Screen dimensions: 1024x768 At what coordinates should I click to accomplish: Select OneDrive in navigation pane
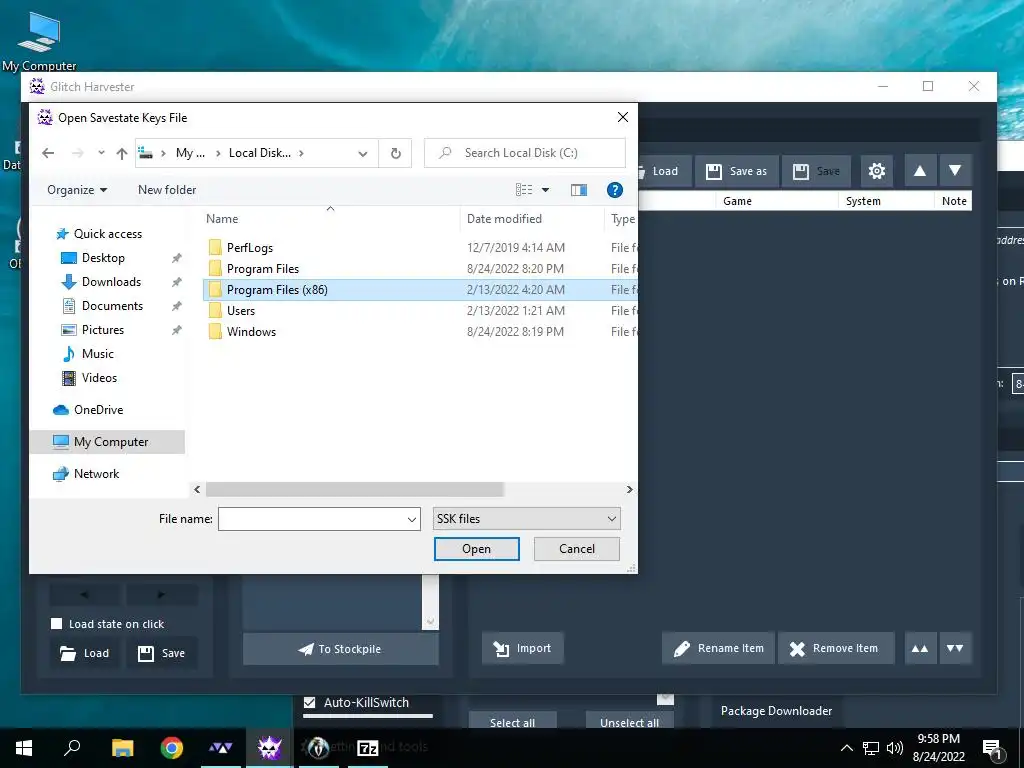(89, 410)
